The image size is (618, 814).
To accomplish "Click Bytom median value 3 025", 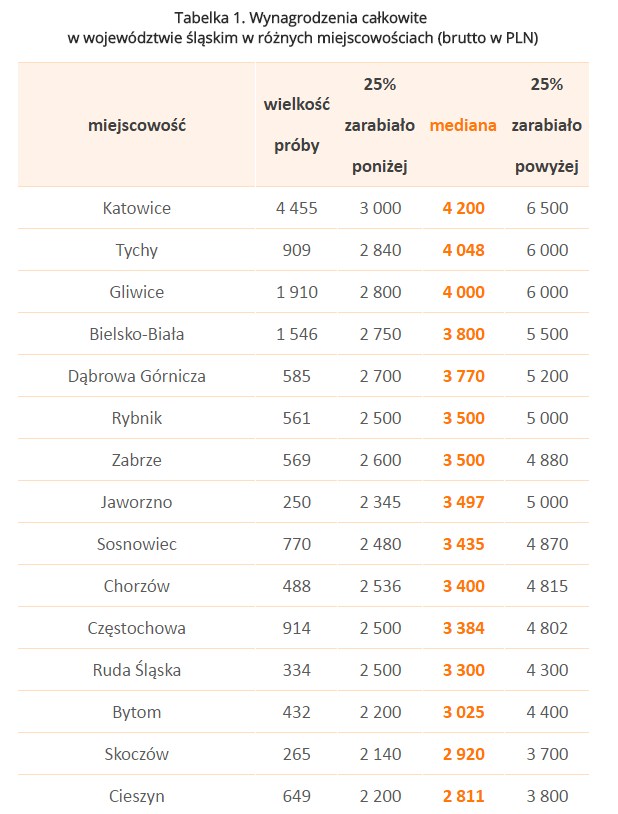I will click(x=463, y=712).
